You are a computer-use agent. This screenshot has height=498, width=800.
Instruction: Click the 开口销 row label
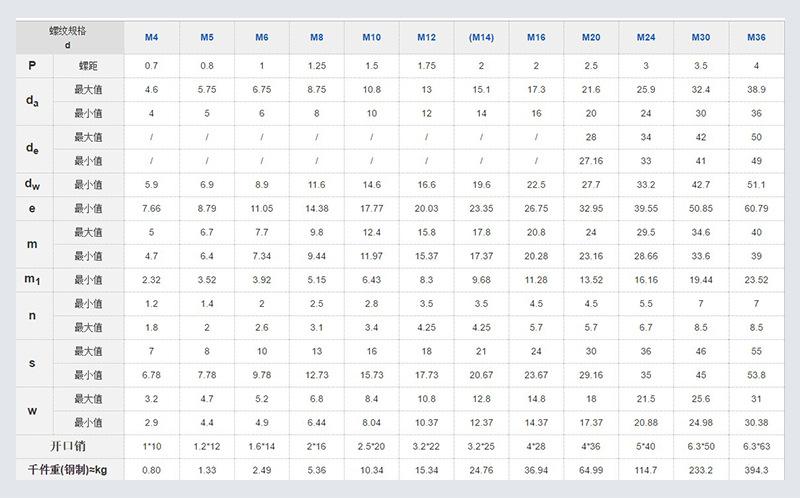pyautogui.click(x=68, y=446)
